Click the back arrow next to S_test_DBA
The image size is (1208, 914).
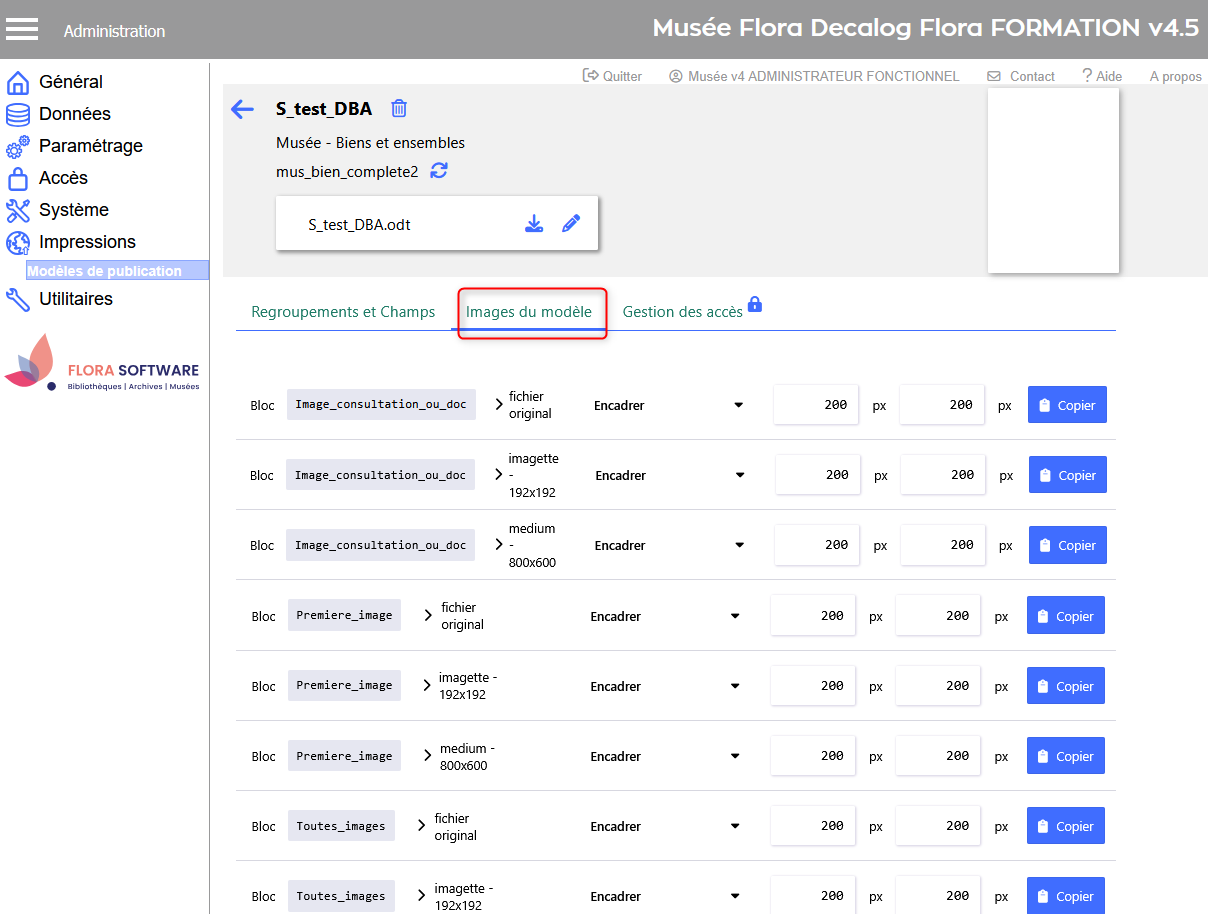pos(242,109)
